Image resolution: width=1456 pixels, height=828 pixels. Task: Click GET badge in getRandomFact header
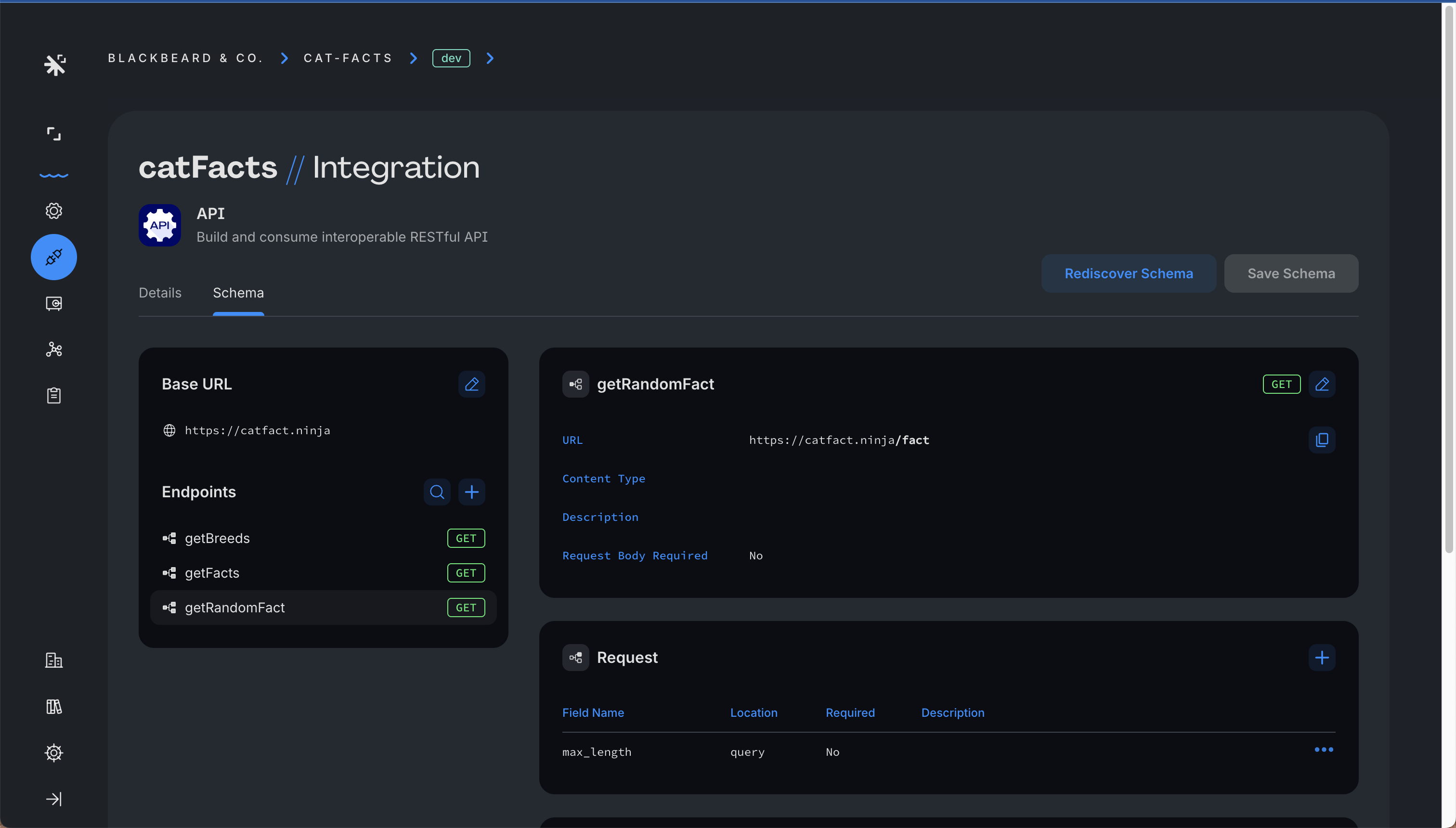pyautogui.click(x=1281, y=385)
